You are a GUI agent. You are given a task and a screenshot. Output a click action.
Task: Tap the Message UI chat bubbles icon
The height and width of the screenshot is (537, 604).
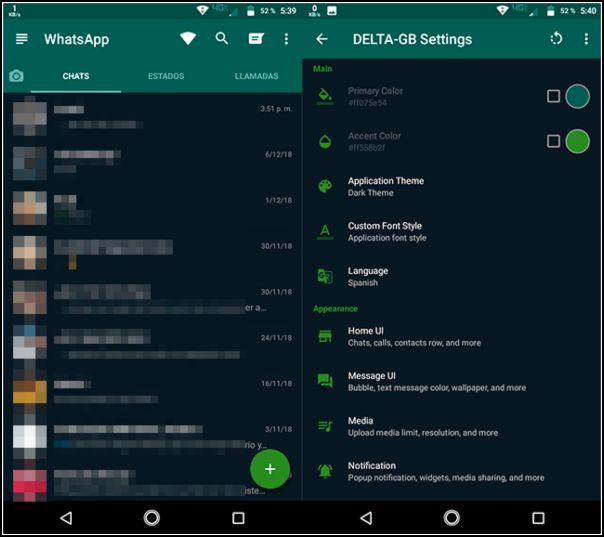pyautogui.click(x=325, y=381)
